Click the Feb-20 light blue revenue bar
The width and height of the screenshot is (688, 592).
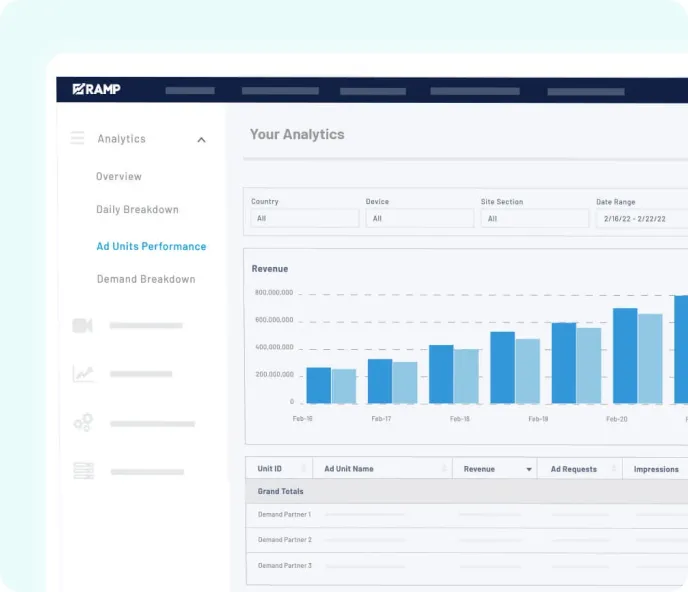[x=650, y=359]
